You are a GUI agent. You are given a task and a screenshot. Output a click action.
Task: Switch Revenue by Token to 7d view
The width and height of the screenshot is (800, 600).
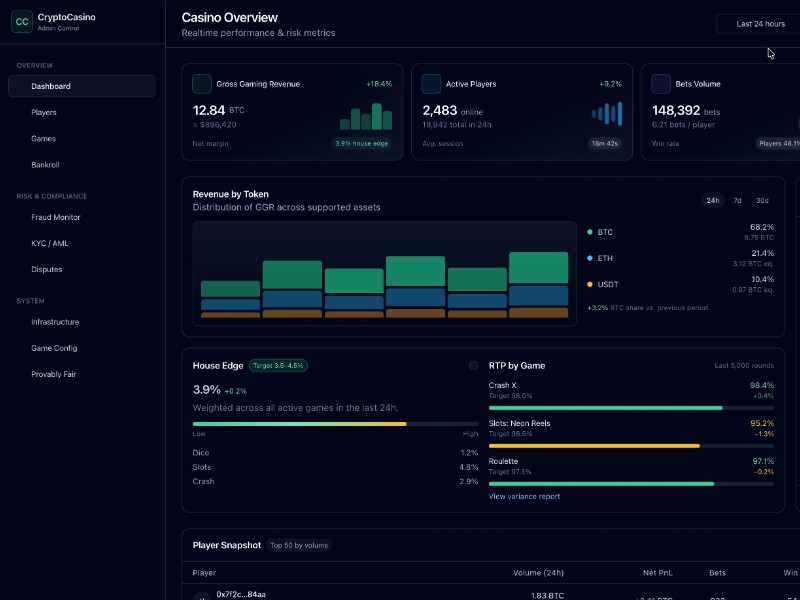pyautogui.click(x=738, y=200)
